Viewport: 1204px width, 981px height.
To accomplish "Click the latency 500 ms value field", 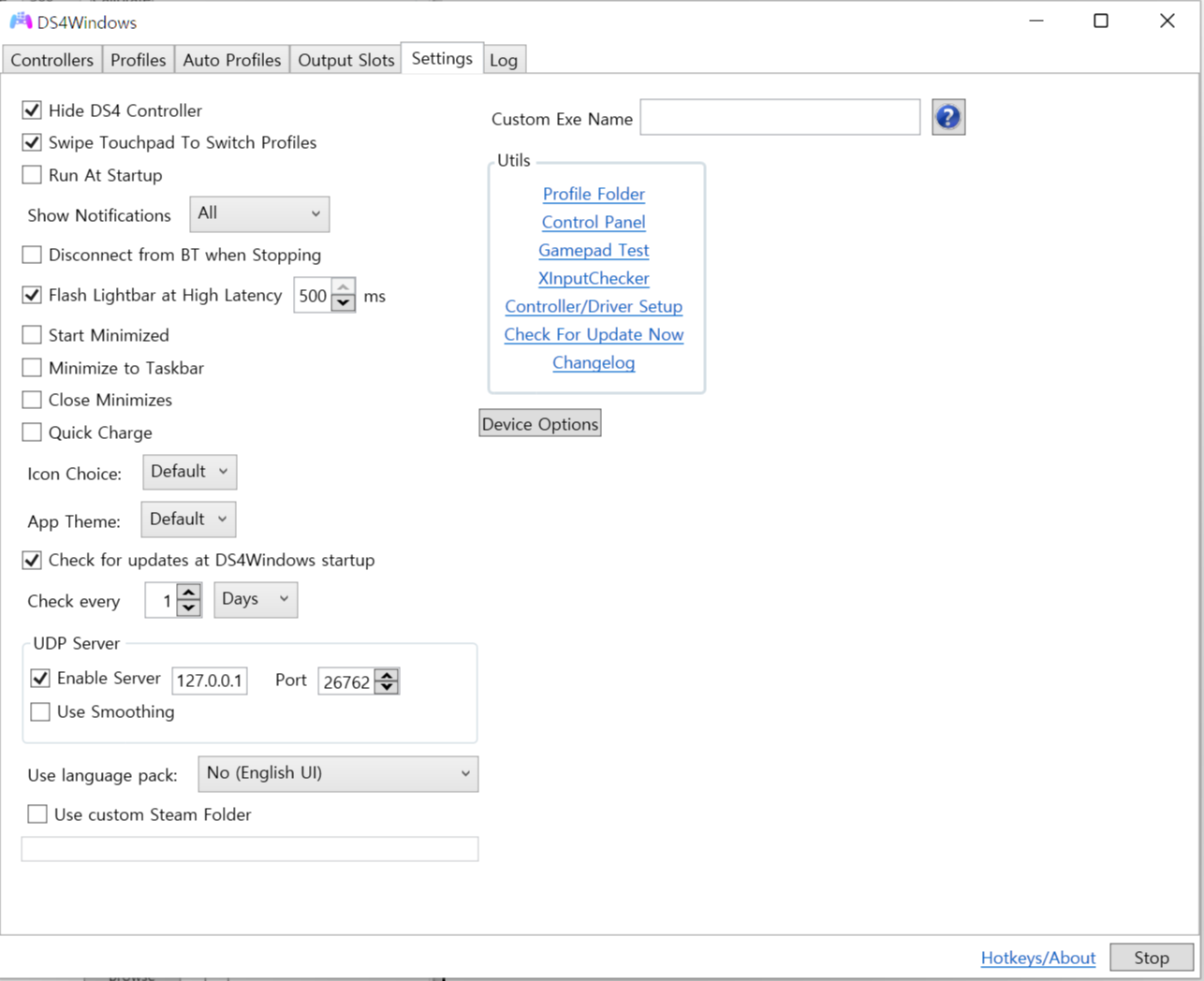I will pyautogui.click(x=313, y=296).
